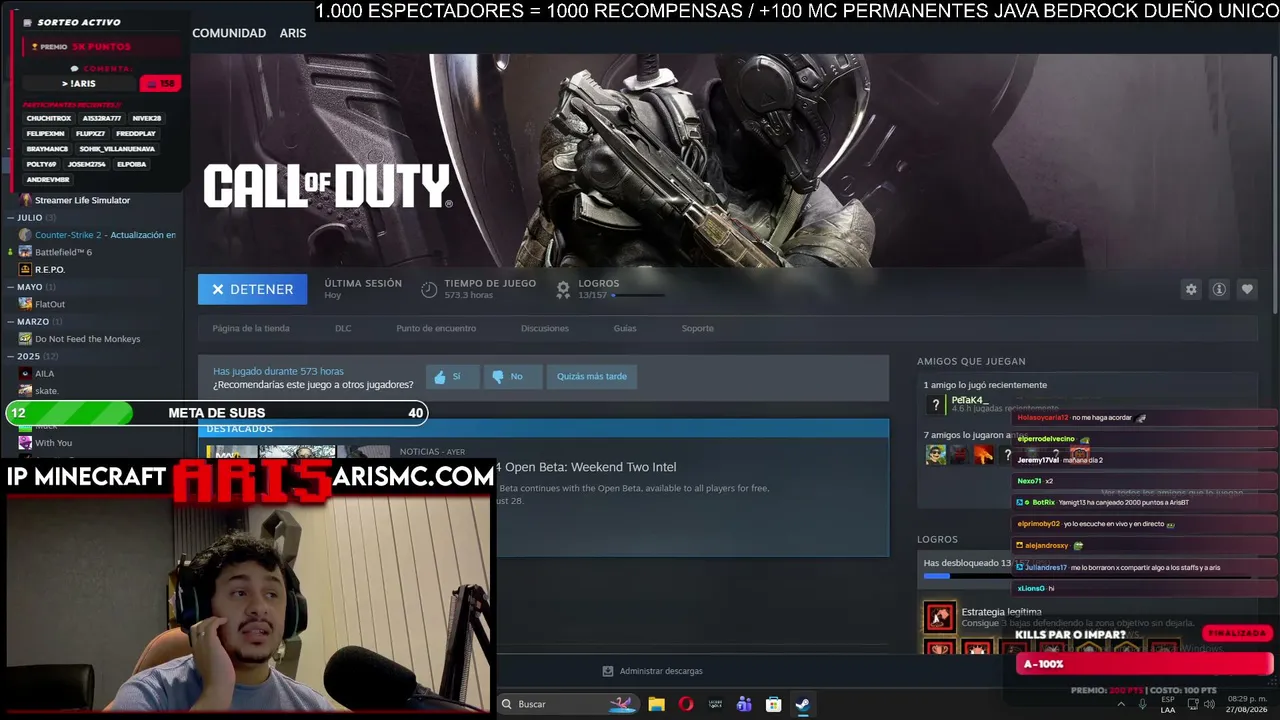This screenshot has height=720, width=1280.
Task: Open Microsoft Store from taskbar
Action: (x=773, y=704)
